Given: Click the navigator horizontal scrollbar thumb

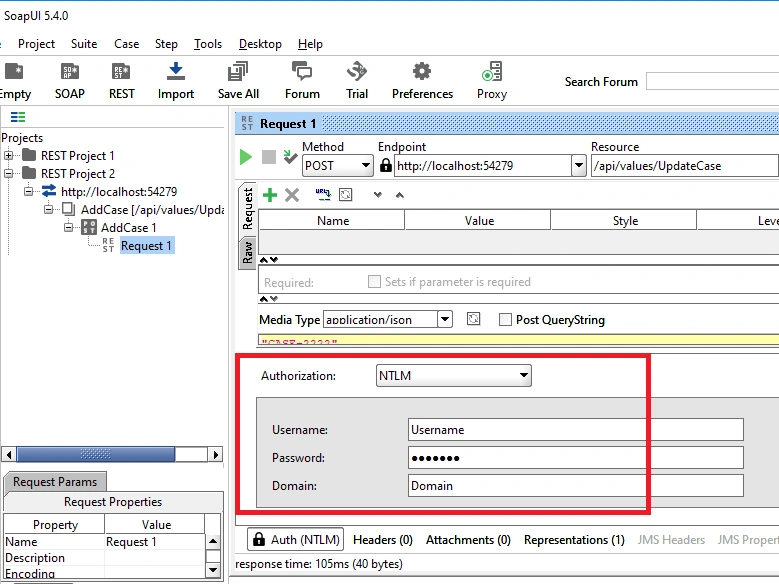Looking at the screenshot, I should (x=96, y=454).
